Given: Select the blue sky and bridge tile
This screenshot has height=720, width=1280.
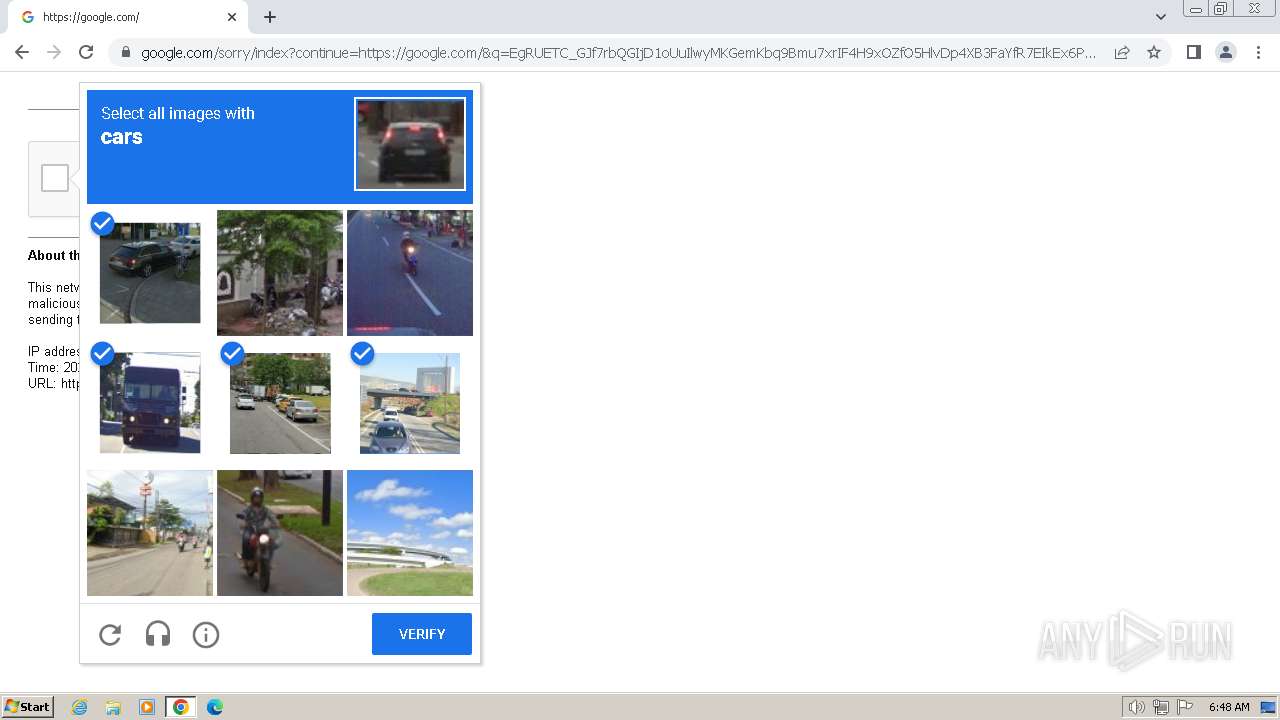Looking at the screenshot, I should click(x=410, y=533).
